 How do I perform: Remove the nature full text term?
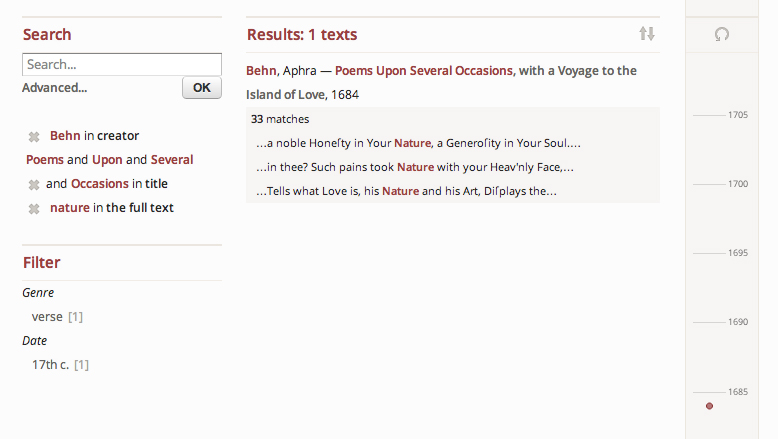click(x=33, y=208)
